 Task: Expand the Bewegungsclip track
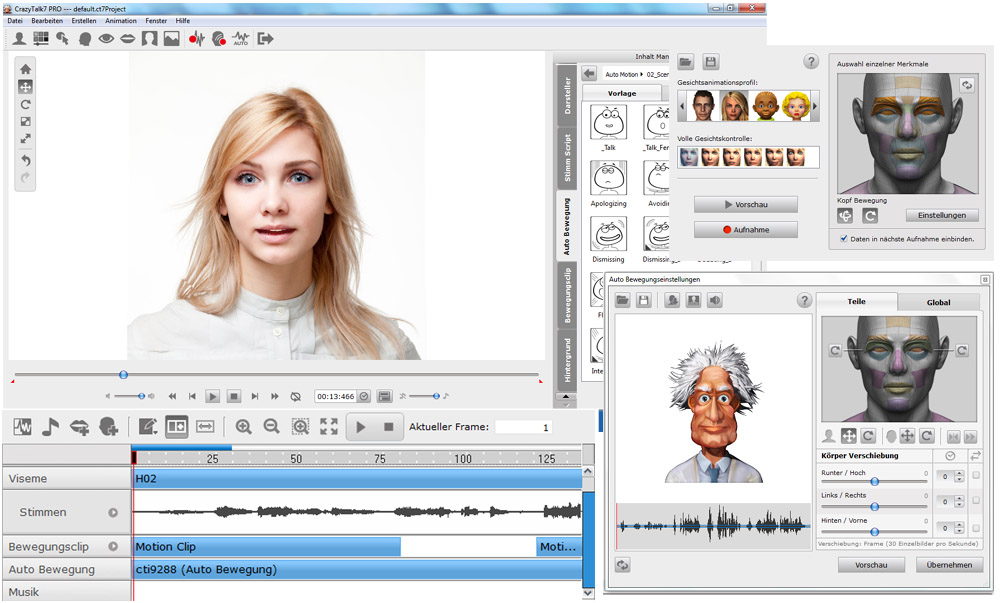coord(113,547)
